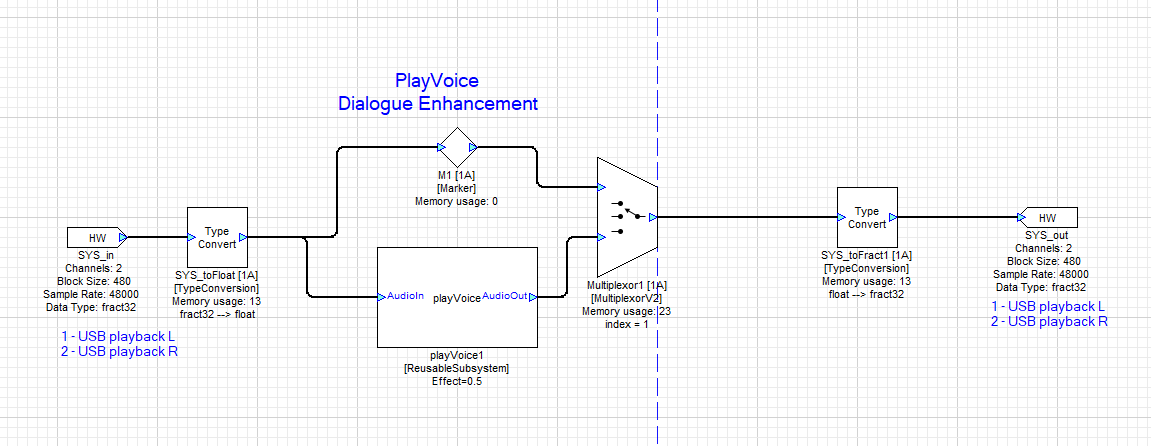Click the AudioIn pin on playVoice
The height and width of the screenshot is (446, 1151).
tap(381, 297)
